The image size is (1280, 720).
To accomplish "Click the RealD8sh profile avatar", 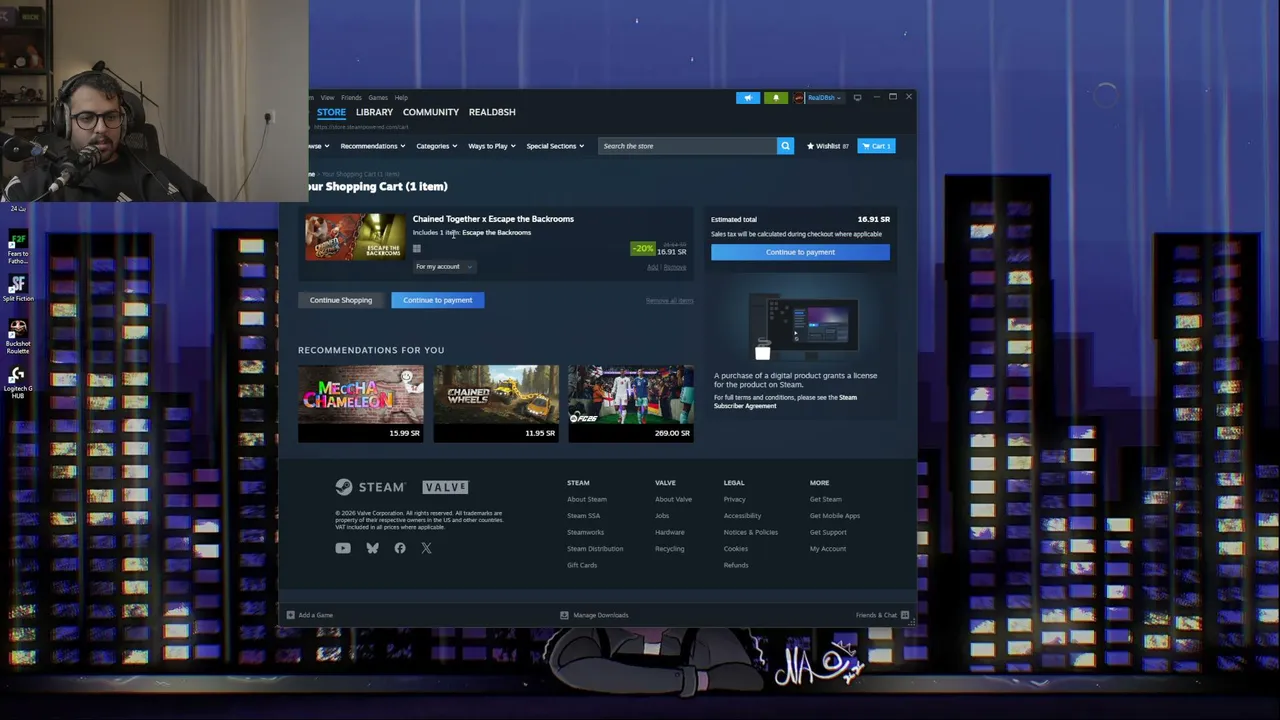I will click(x=799, y=98).
